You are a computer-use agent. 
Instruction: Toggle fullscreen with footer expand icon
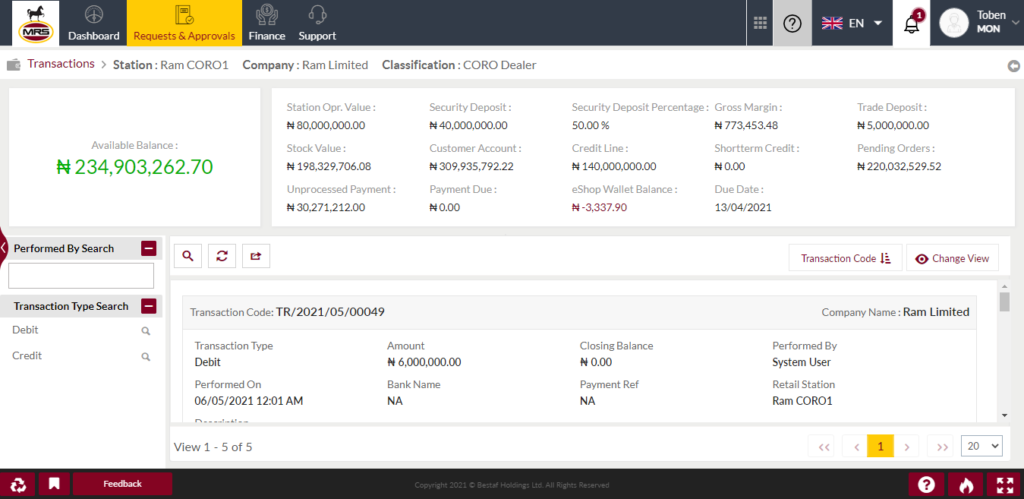point(1004,485)
